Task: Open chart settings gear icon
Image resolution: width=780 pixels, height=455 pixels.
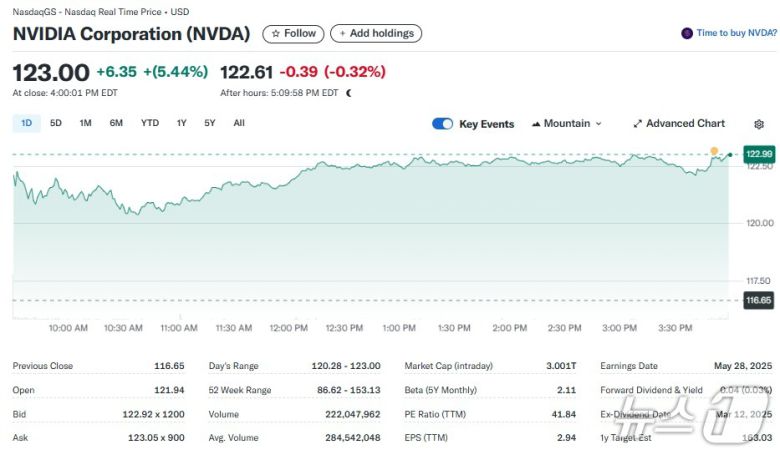Action: (759, 124)
